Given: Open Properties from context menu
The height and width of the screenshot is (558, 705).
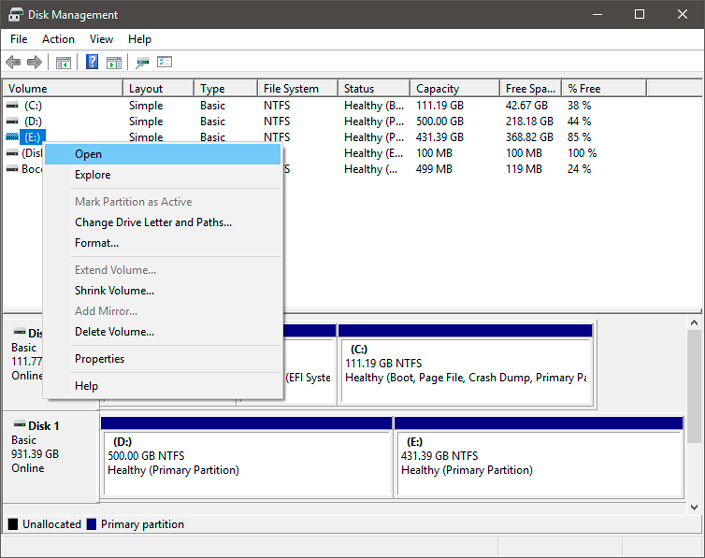Looking at the screenshot, I should coord(163,359).
